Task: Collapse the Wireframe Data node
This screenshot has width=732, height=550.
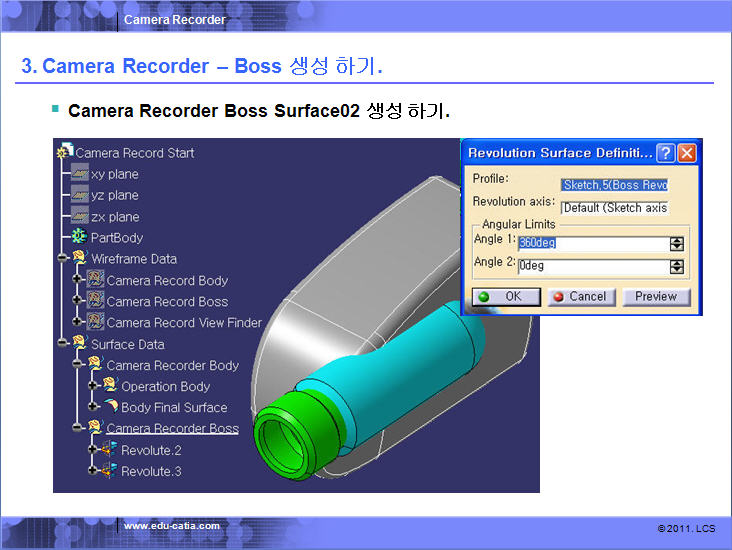Action: click(63, 258)
